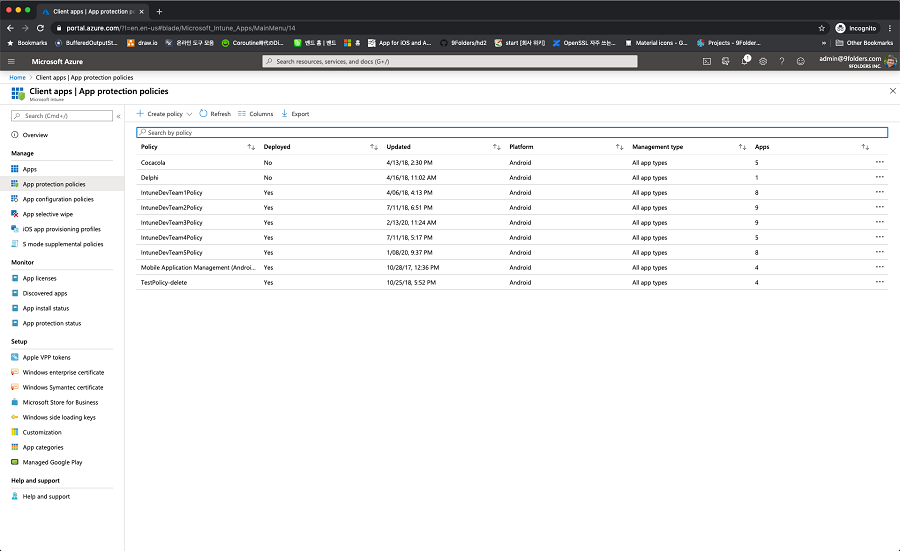This screenshot has height=551, width=900.
Task: Open admin@9folders.com account menu
Action: pyautogui.click(x=857, y=61)
